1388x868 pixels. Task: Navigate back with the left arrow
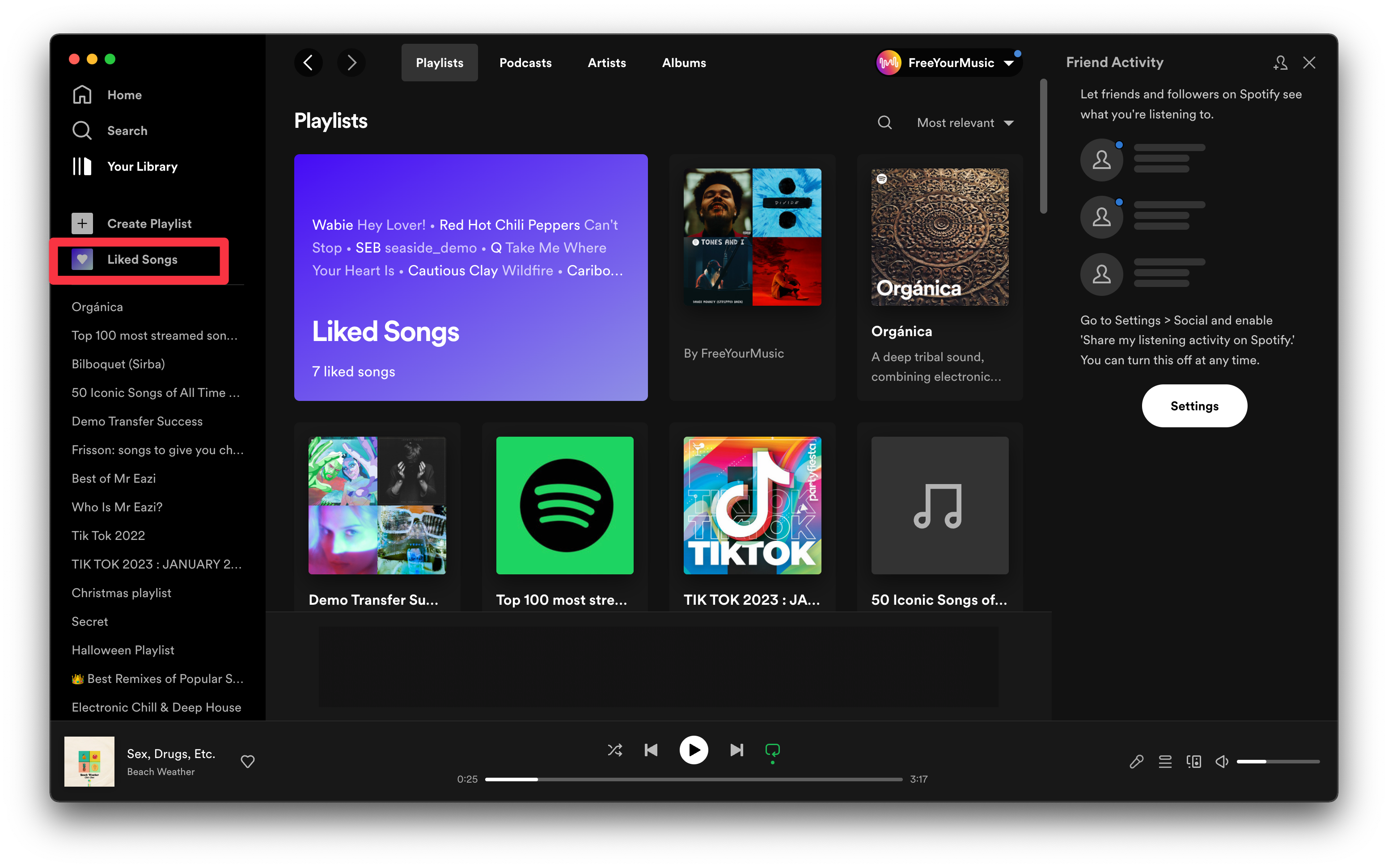point(309,63)
